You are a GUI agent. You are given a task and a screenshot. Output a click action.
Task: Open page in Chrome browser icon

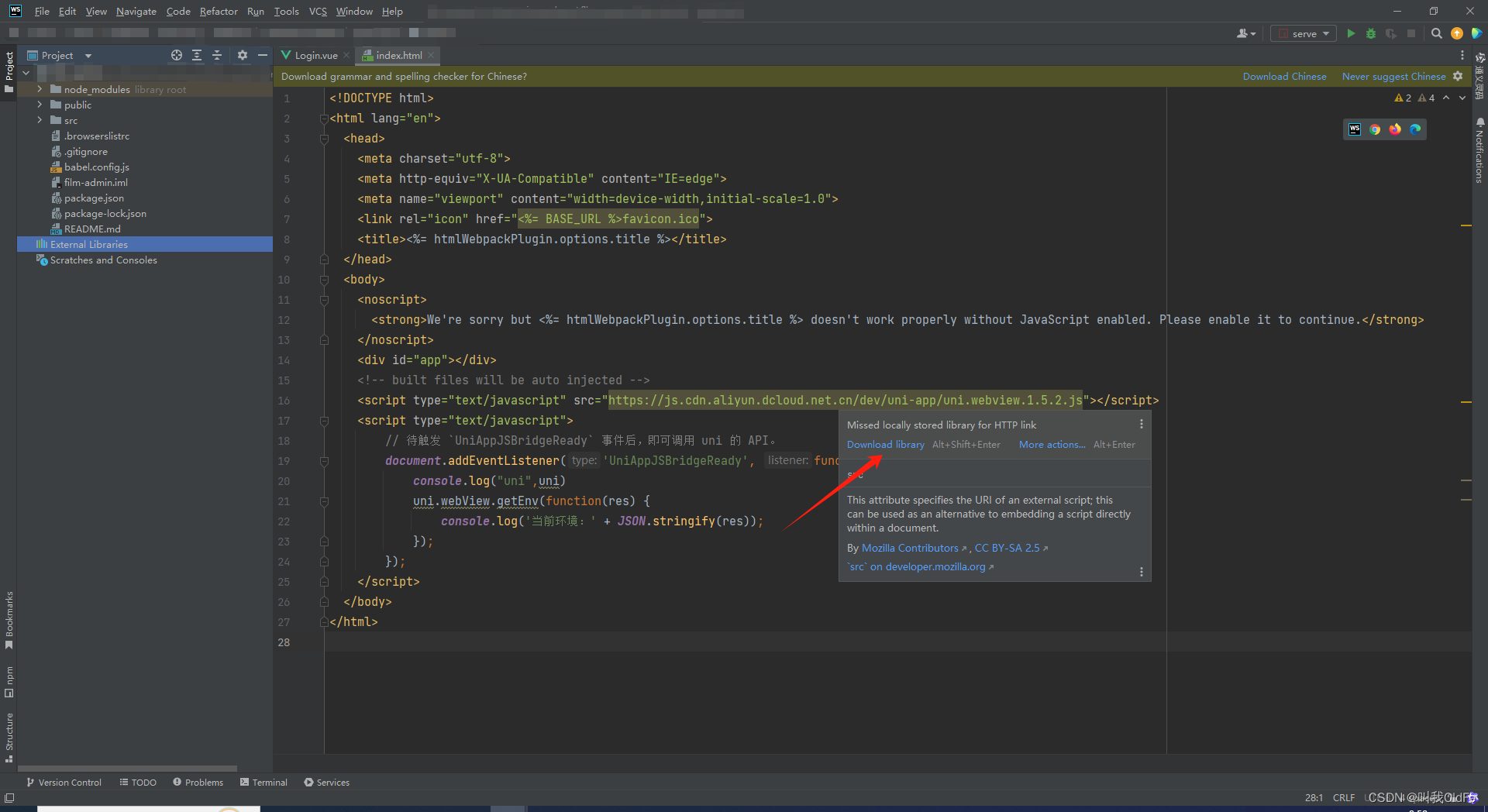1375,129
